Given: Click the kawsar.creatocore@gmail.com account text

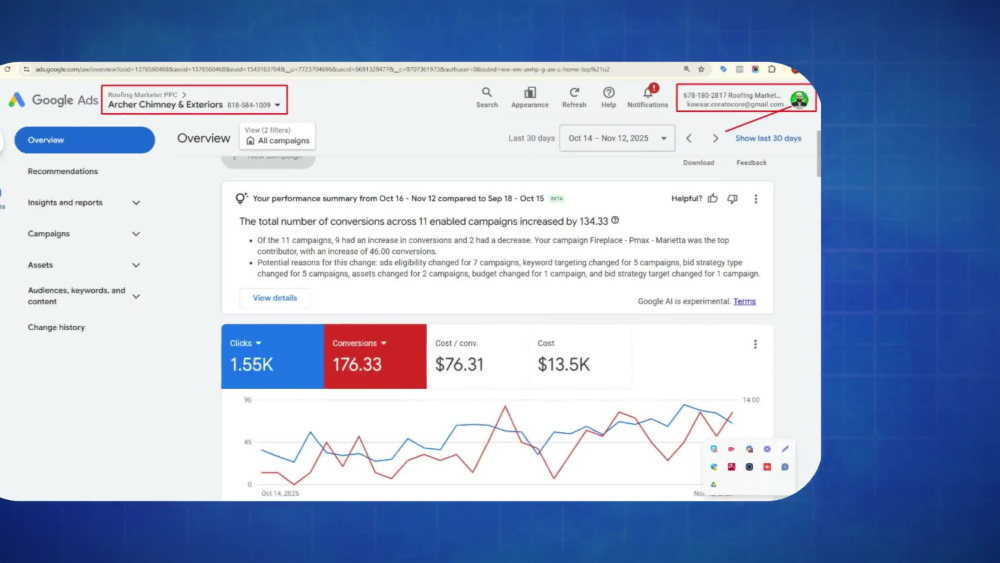Looking at the screenshot, I should coord(735,105).
